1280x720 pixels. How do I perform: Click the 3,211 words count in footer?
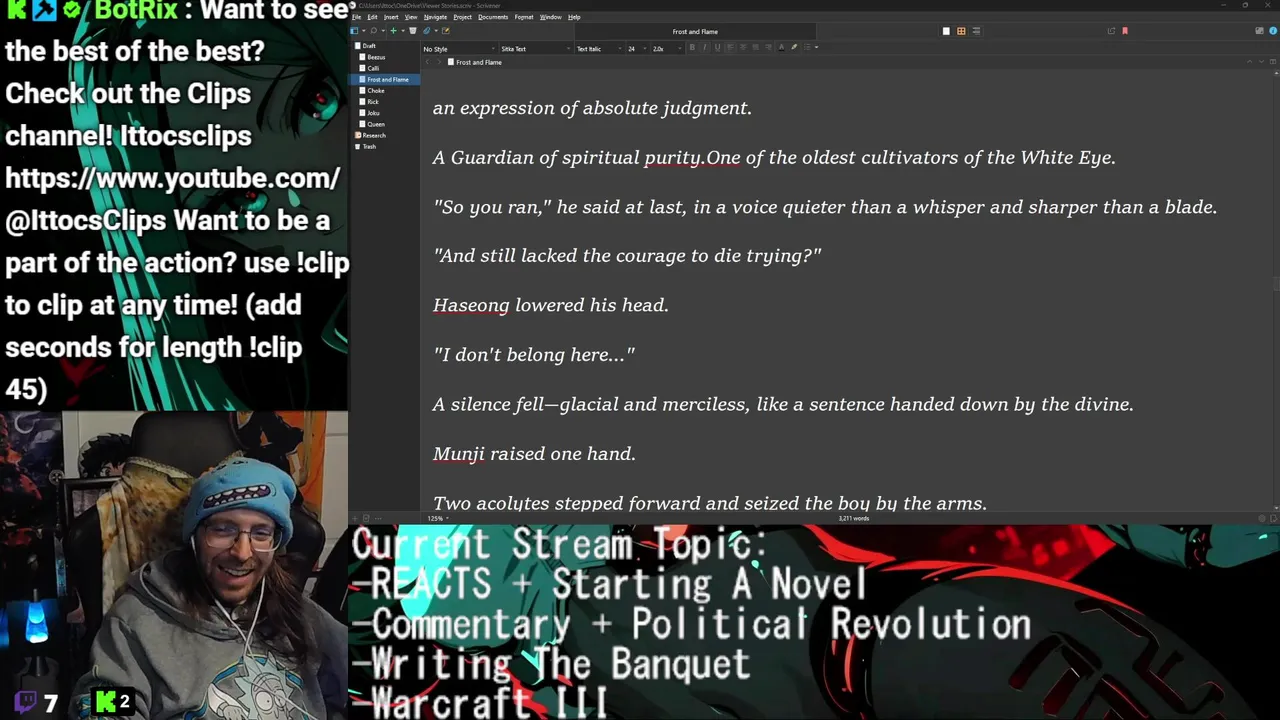coord(853,518)
